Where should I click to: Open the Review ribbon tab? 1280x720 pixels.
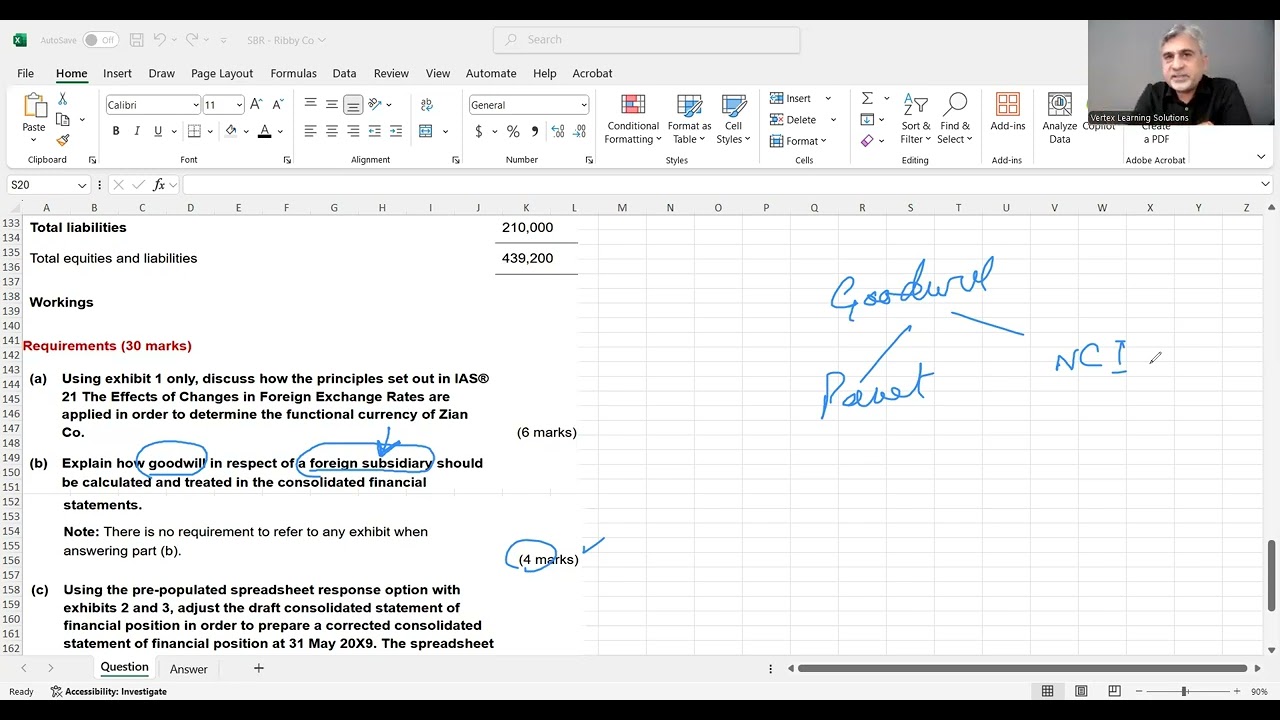pyautogui.click(x=391, y=73)
